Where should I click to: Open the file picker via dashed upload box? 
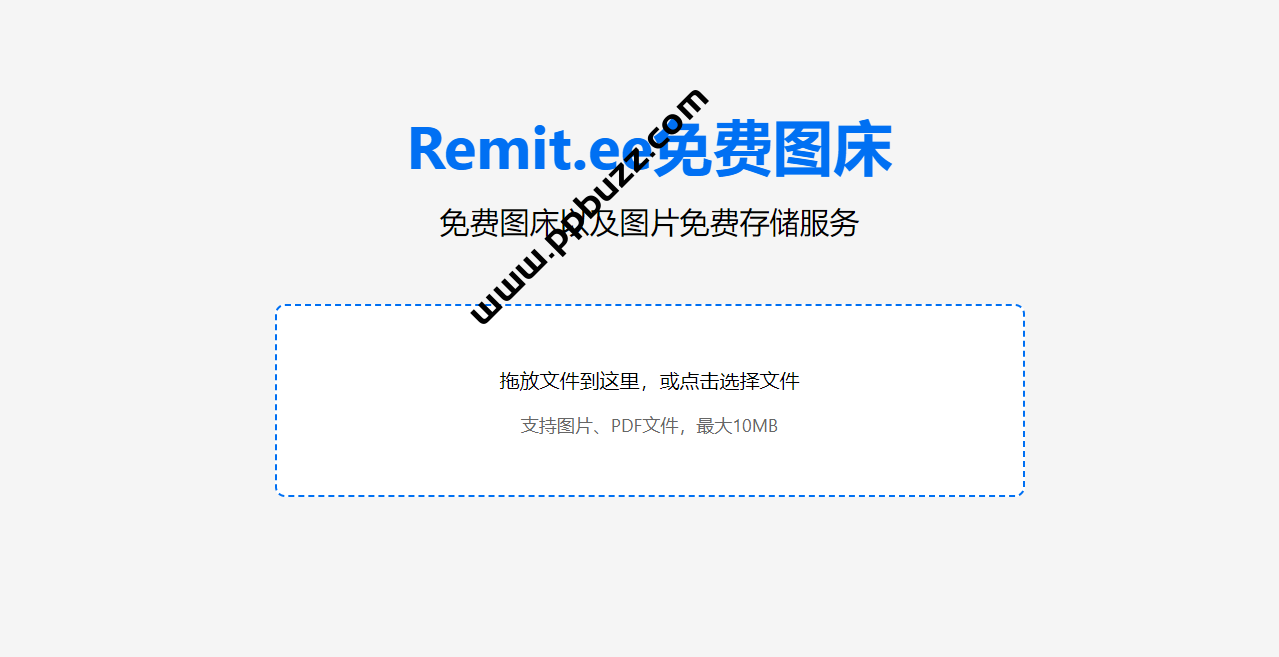pyautogui.click(x=650, y=400)
